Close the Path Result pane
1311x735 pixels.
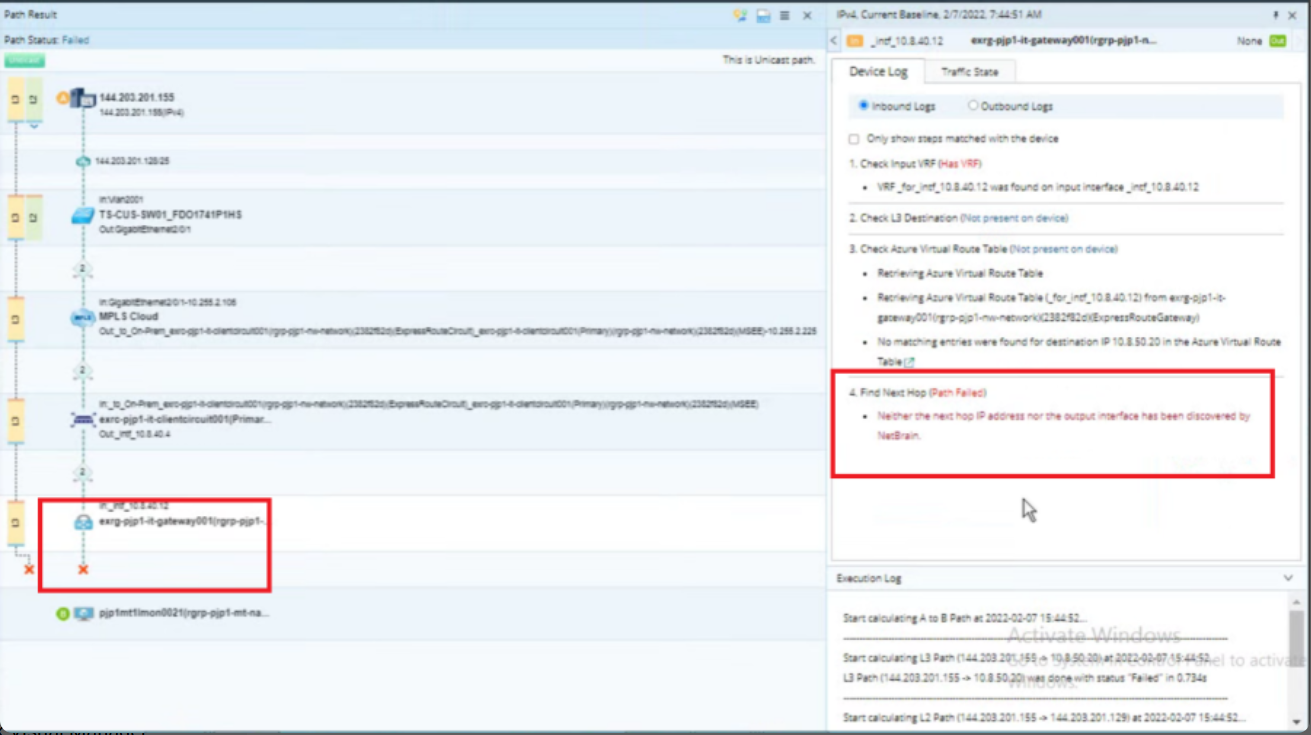(x=807, y=15)
